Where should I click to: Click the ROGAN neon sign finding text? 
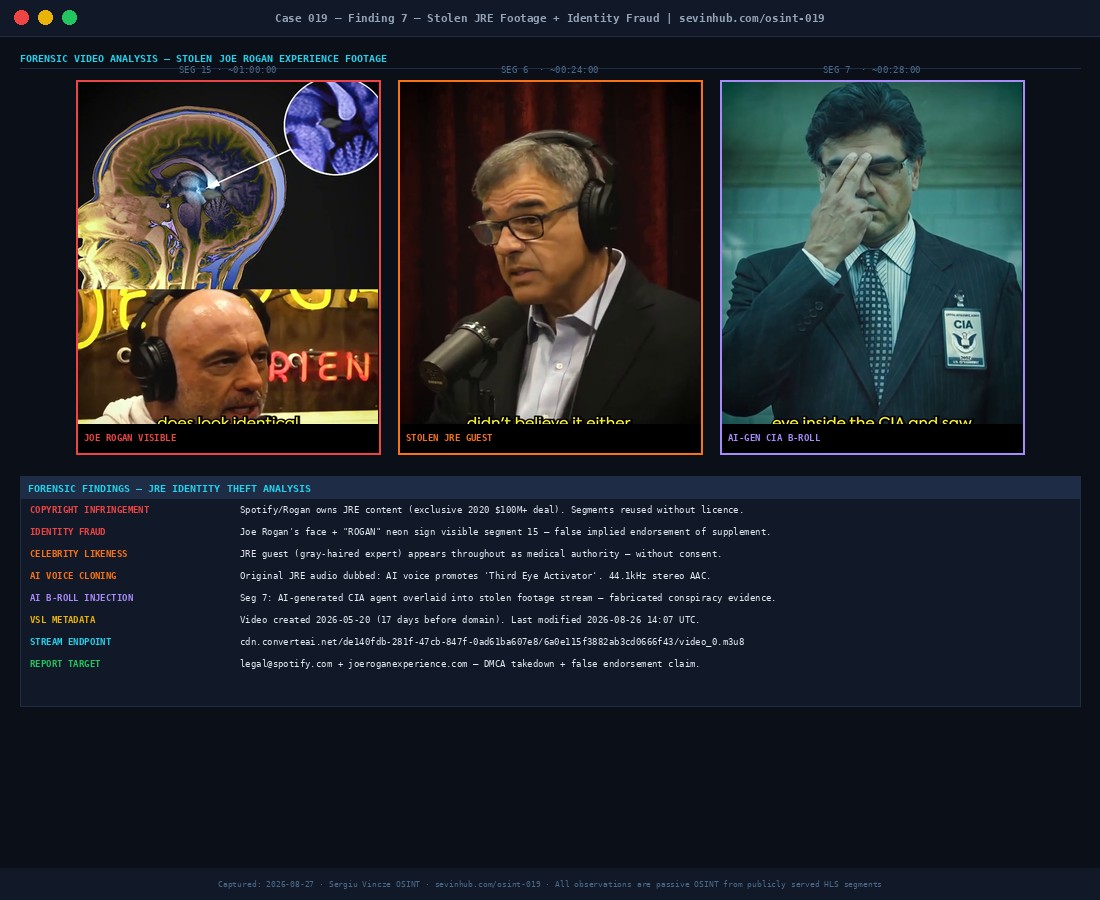(505, 532)
